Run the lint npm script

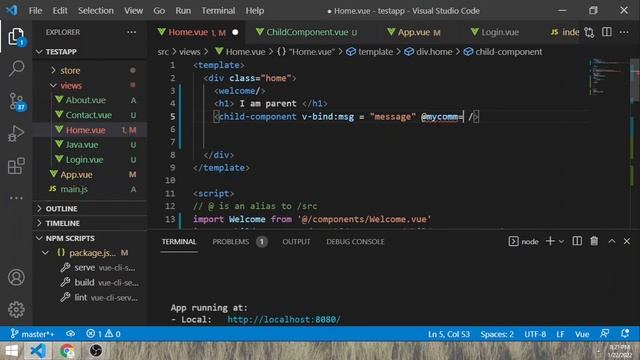[89, 298]
